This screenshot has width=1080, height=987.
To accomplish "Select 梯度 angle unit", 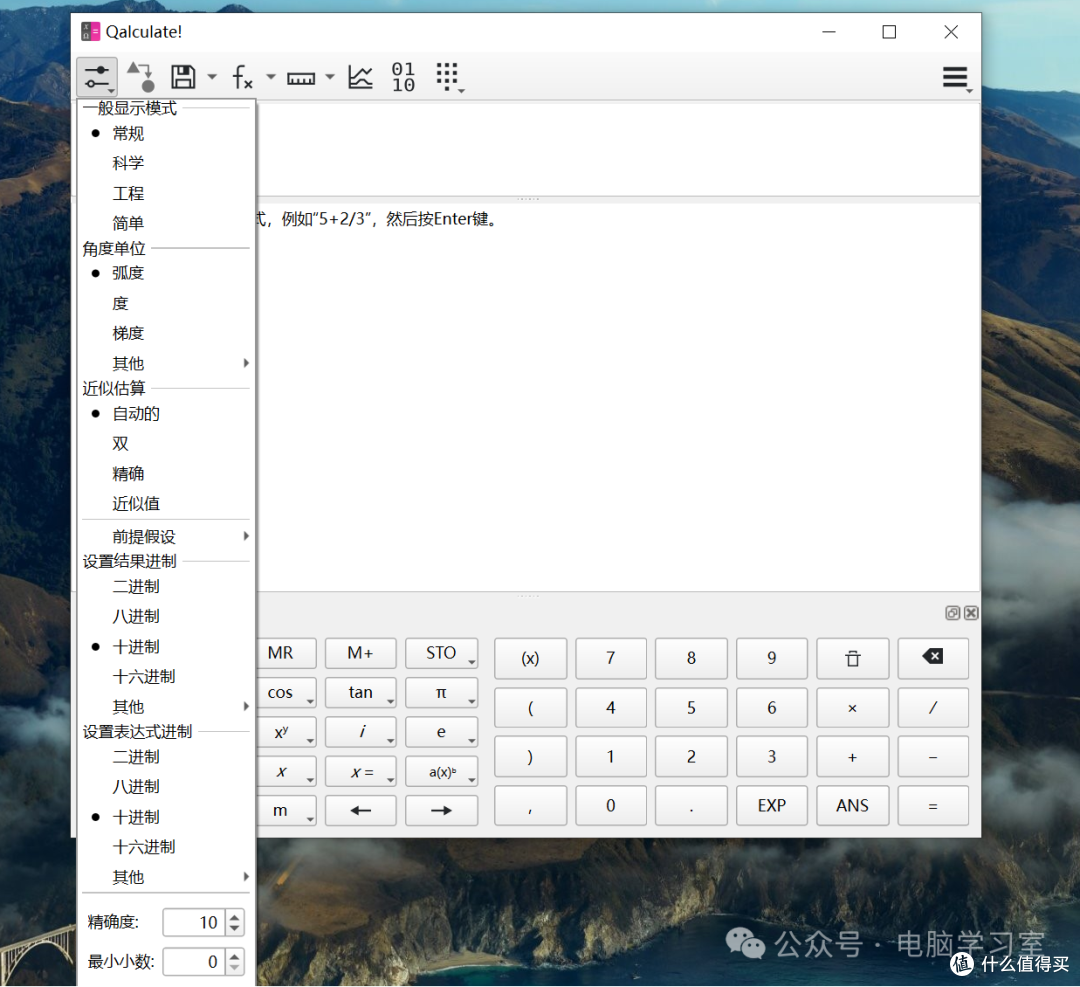I will point(166,333).
